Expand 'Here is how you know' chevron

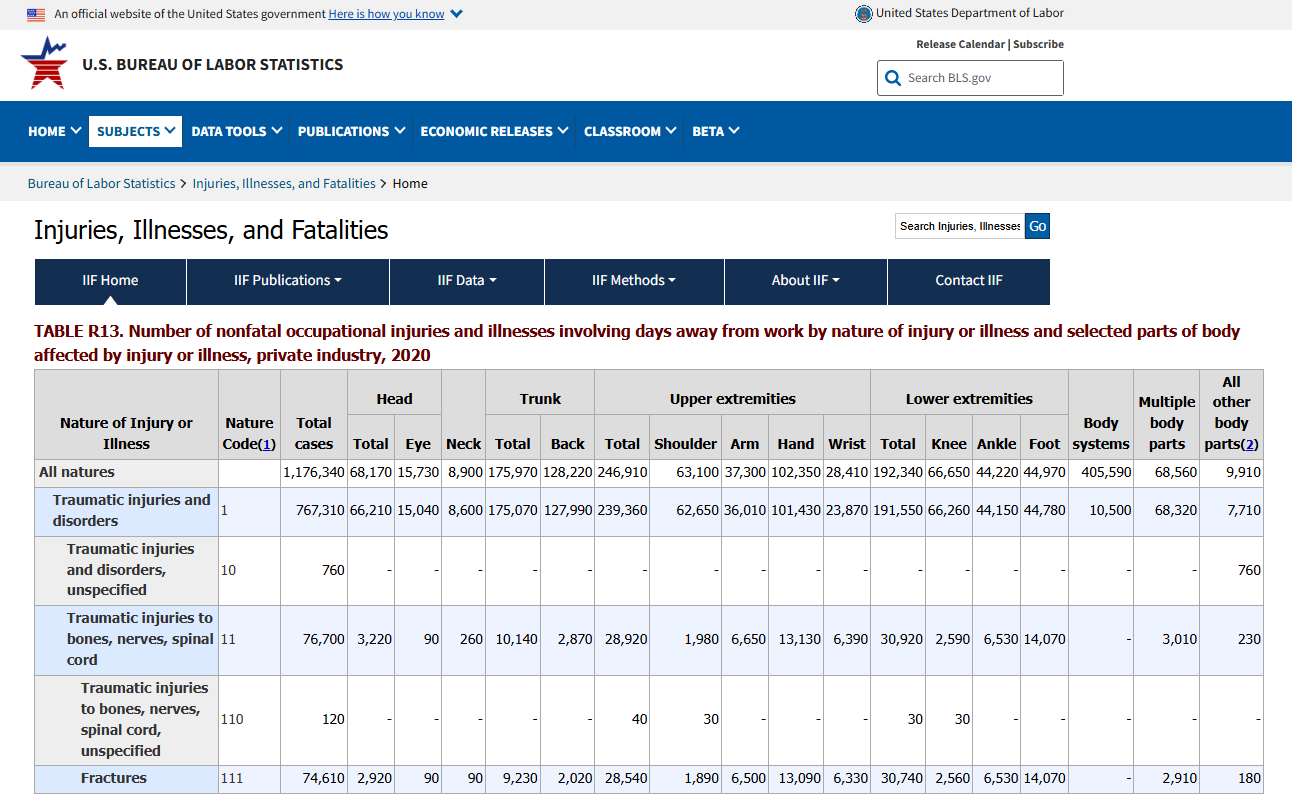pyautogui.click(x=456, y=14)
